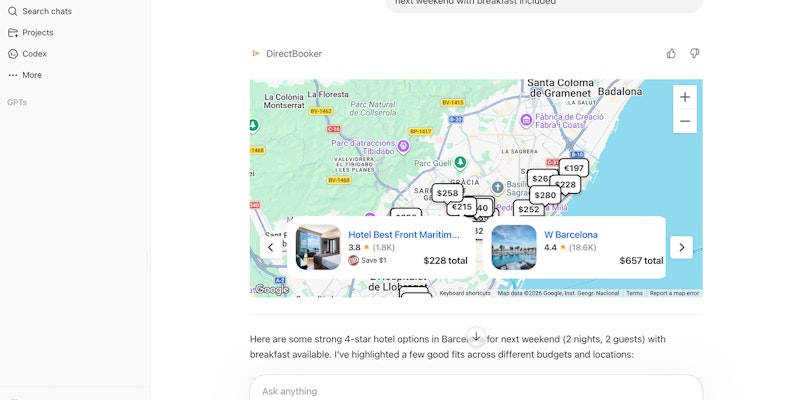Click the Parc Güell map pin

460,163
